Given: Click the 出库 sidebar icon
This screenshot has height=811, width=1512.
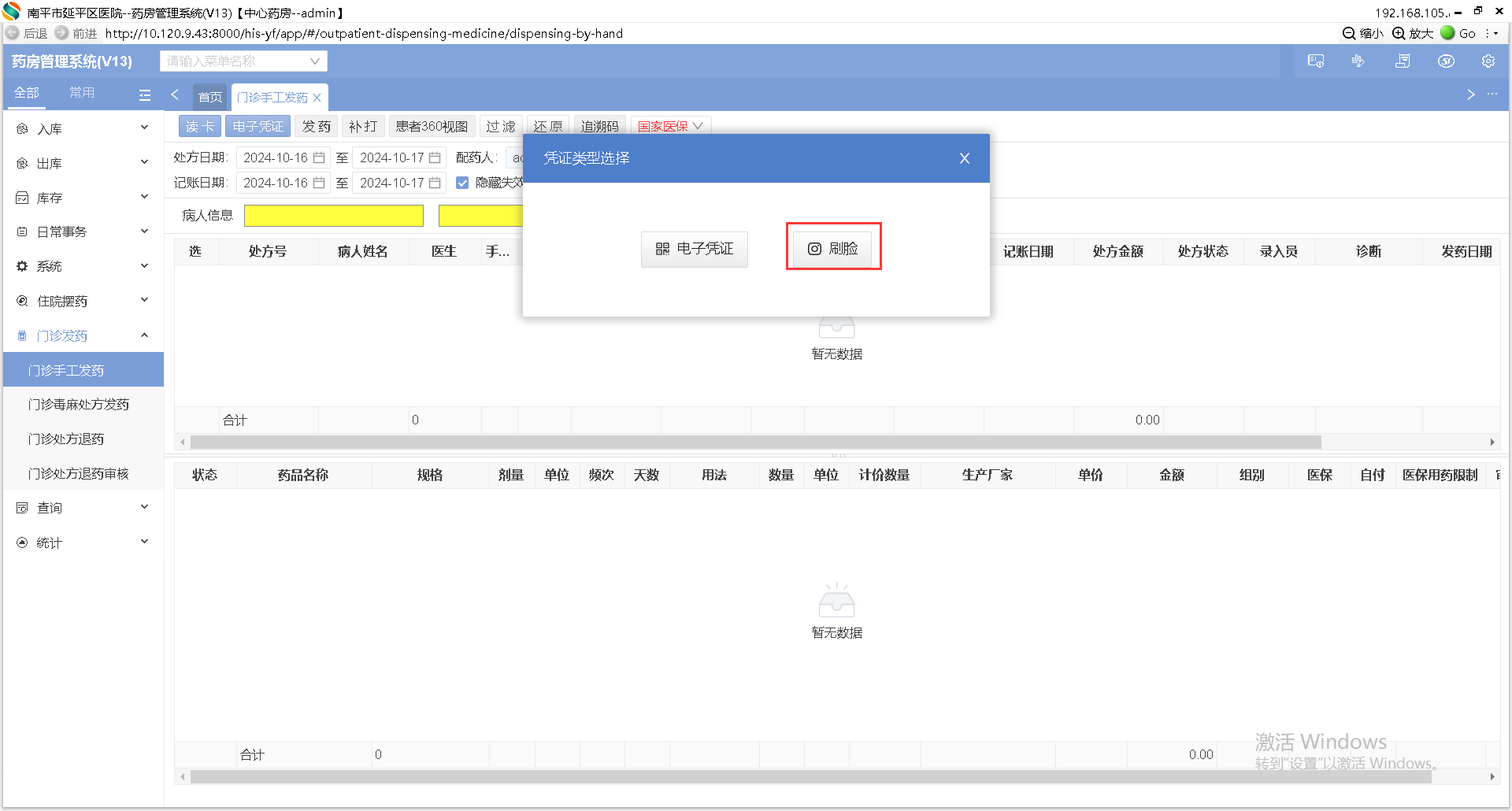Looking at the screenshot, I should click(x=22, y=164).
